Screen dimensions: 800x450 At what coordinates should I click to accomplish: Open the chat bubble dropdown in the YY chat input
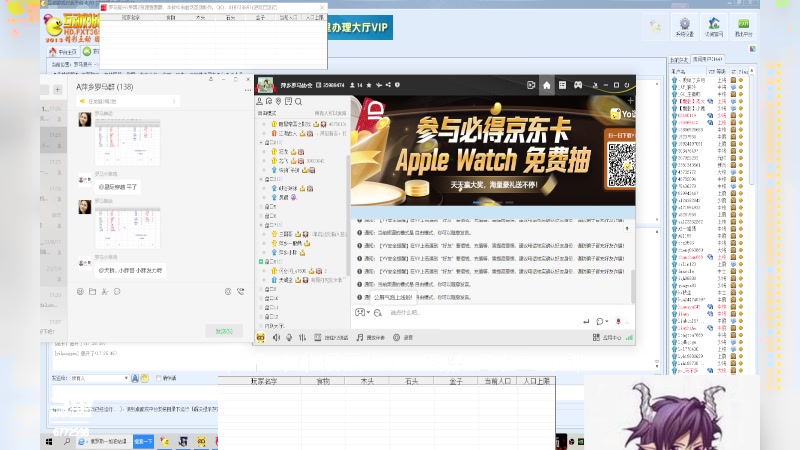pos(602,321)
